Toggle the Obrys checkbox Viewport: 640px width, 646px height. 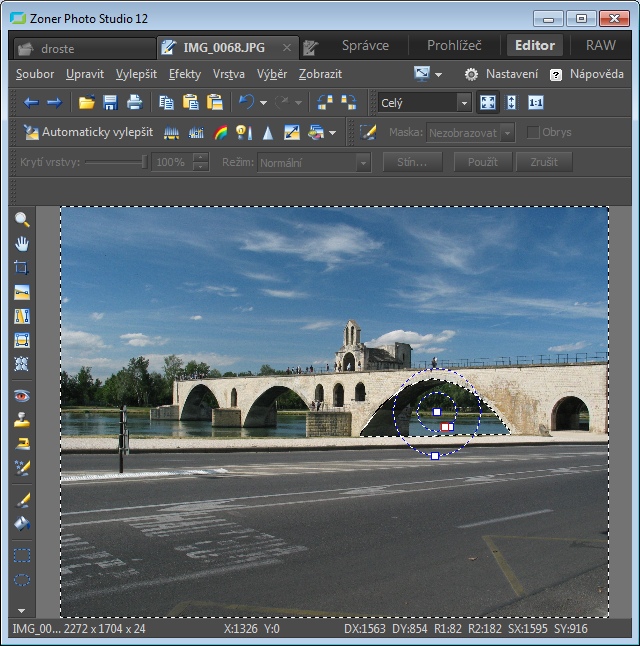pyautogui.click(x=533, y=133)
